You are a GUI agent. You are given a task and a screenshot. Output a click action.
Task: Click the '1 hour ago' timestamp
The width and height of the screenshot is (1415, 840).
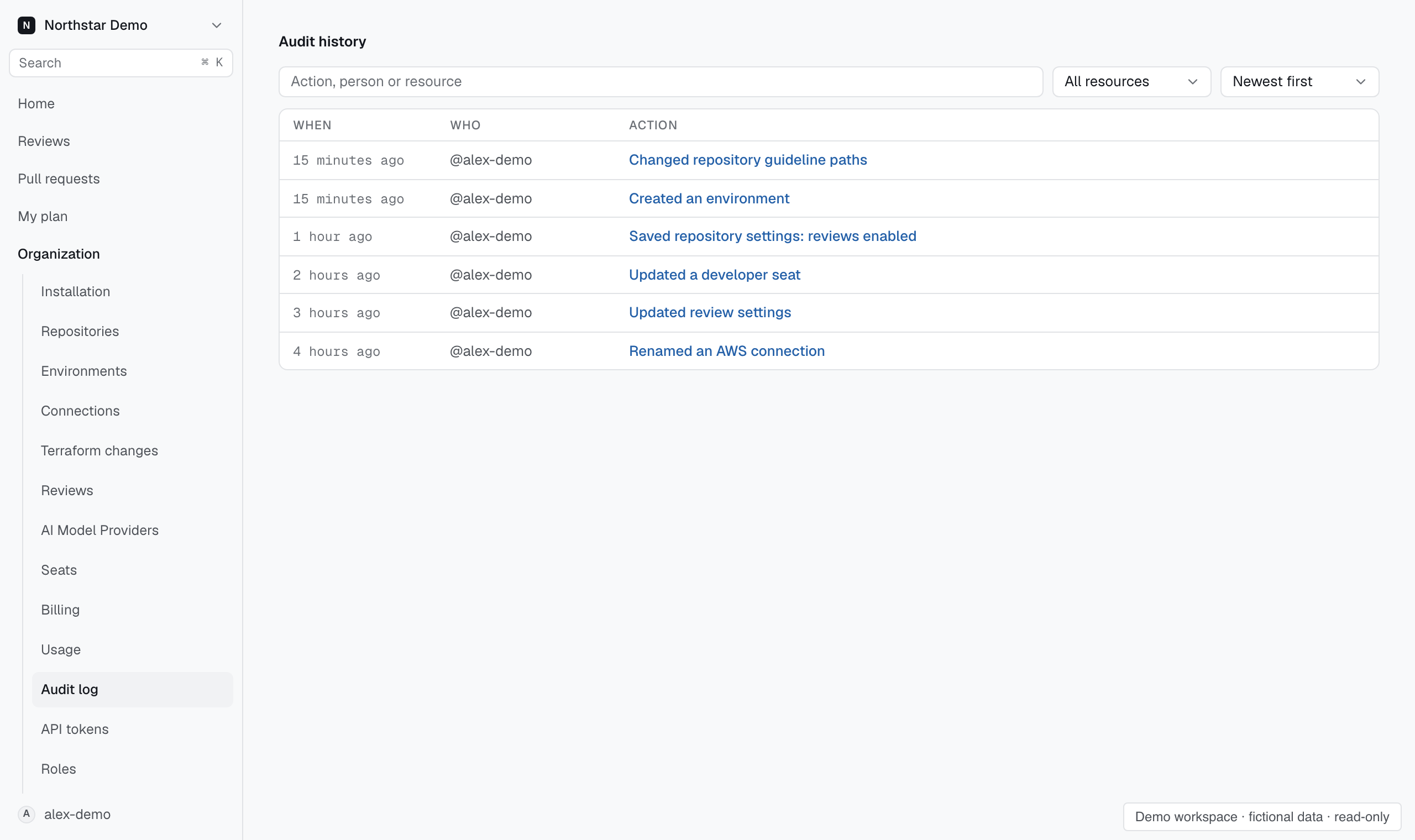tap(332, 237)
